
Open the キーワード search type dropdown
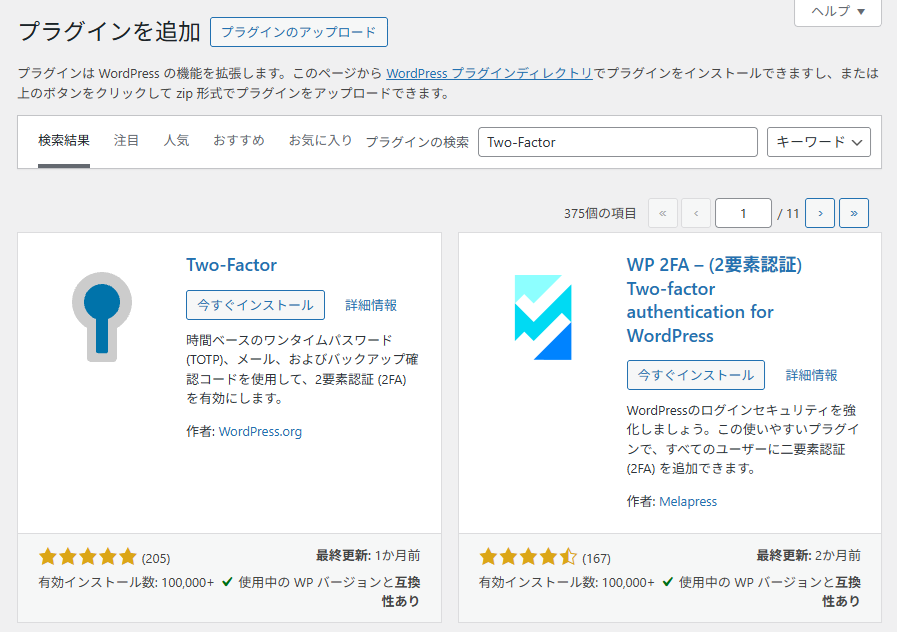(x=819, y=142)
